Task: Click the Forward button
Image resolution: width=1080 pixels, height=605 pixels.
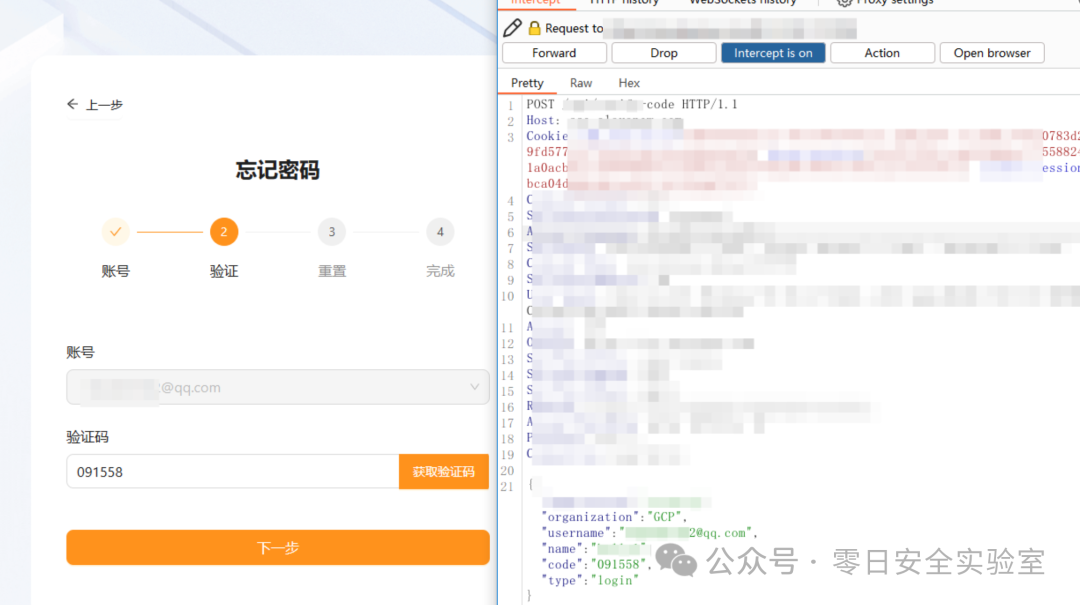Action: [x=554, y=52]
